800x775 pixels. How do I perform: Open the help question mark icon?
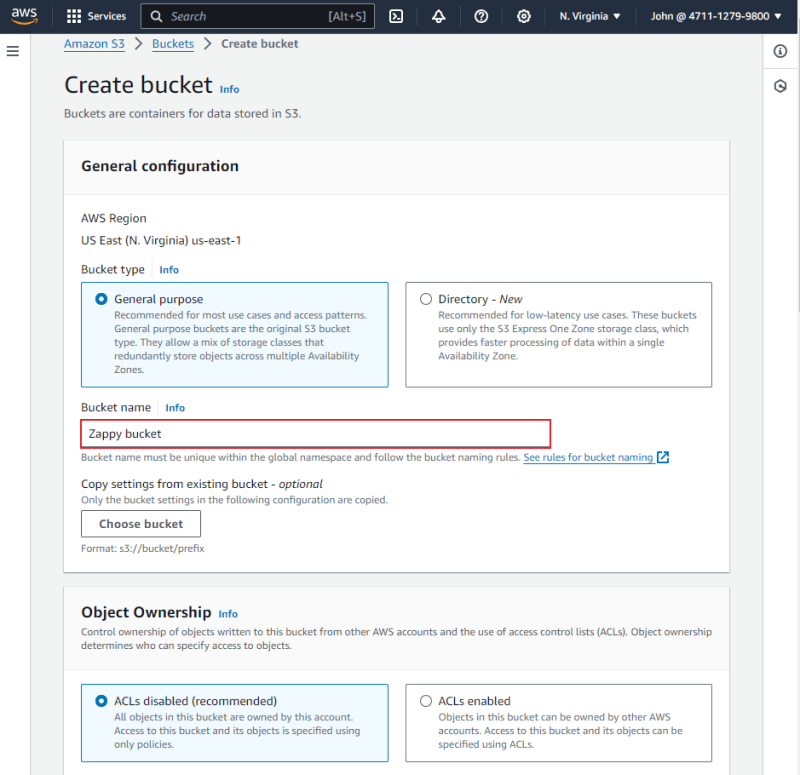481,16
